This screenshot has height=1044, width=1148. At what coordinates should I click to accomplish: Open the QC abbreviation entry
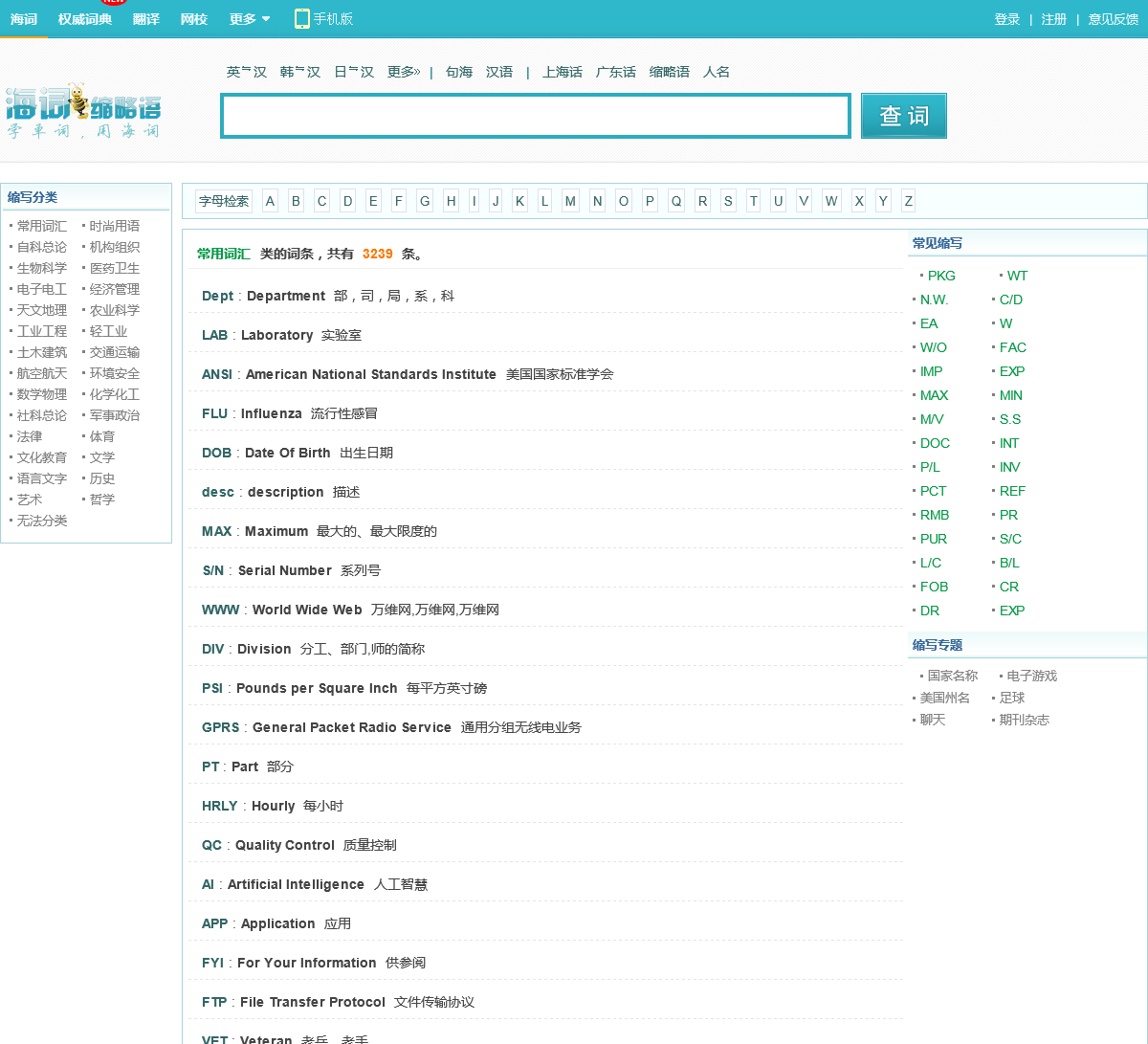[211, 845]
